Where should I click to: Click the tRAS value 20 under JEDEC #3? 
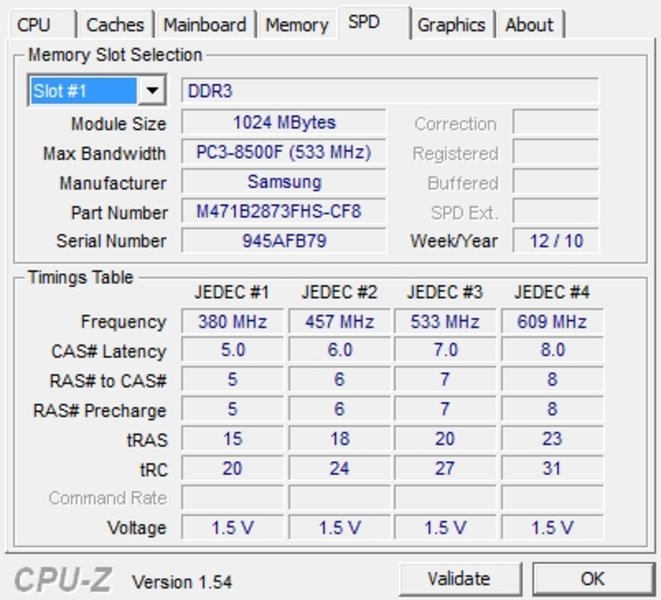point(445,439)
